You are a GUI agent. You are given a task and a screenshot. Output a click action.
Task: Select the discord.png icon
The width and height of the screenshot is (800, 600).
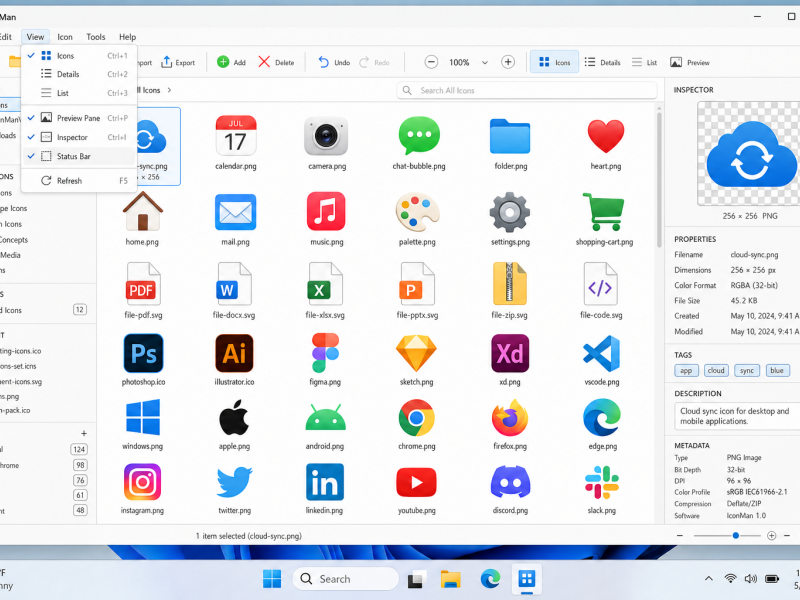click(x=510, y=489)
